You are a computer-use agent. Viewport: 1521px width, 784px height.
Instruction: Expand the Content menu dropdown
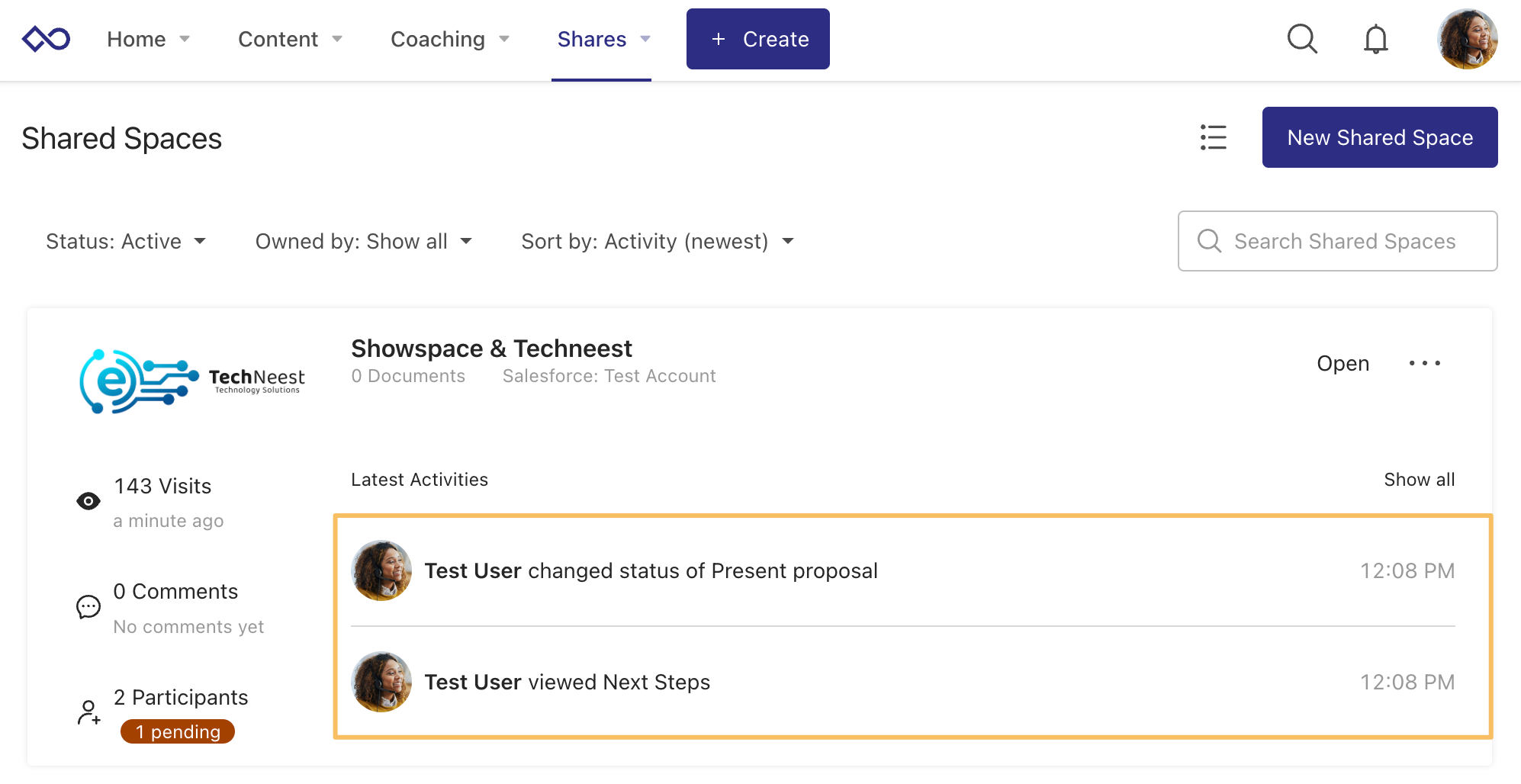click(x=290, y=39)
